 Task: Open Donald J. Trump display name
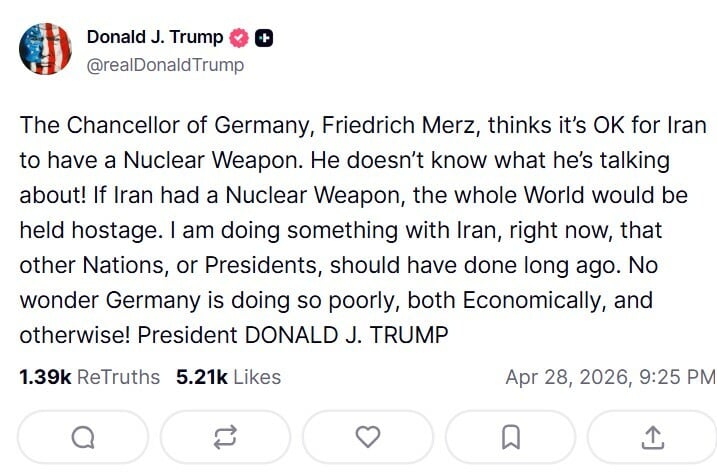click(155, 38)
